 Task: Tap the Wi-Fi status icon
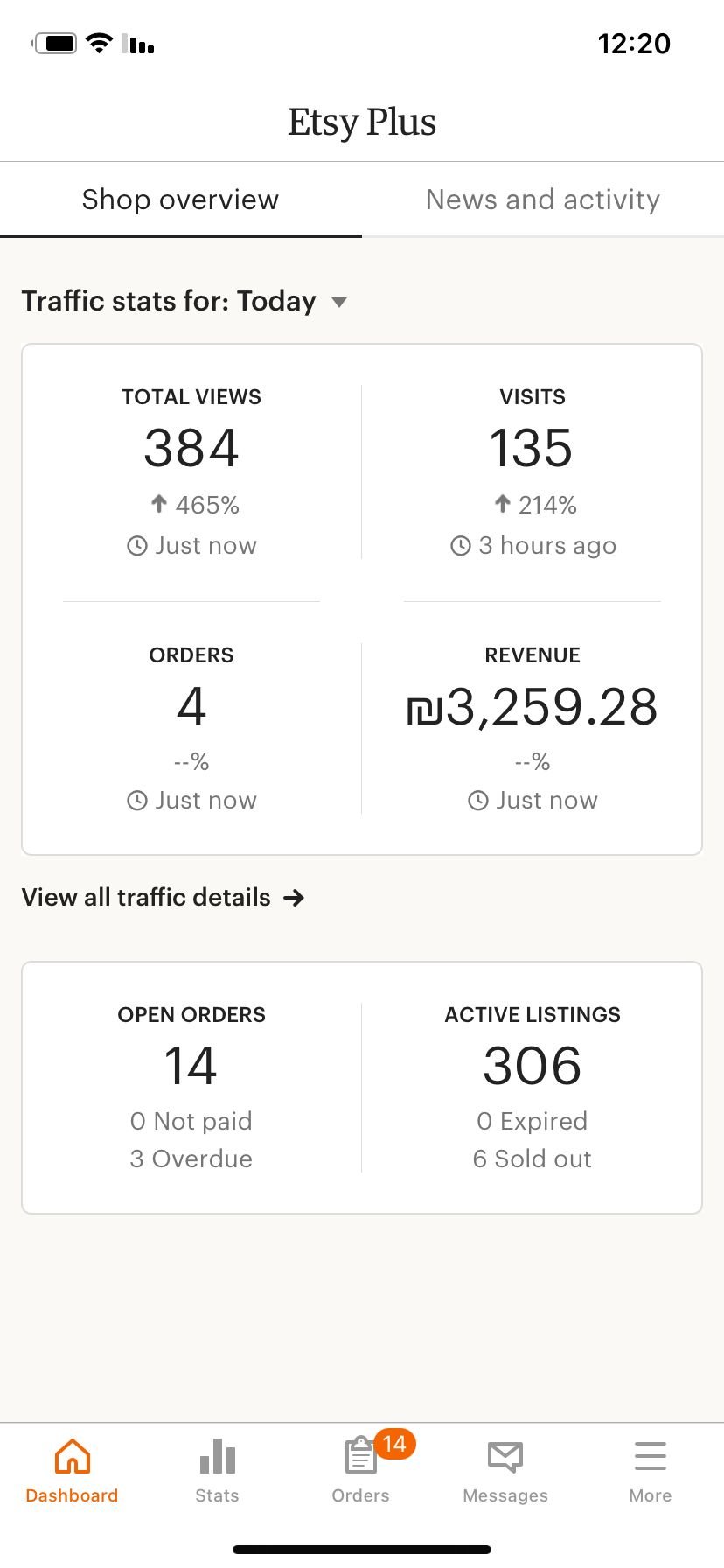click(x=100, y=43)
